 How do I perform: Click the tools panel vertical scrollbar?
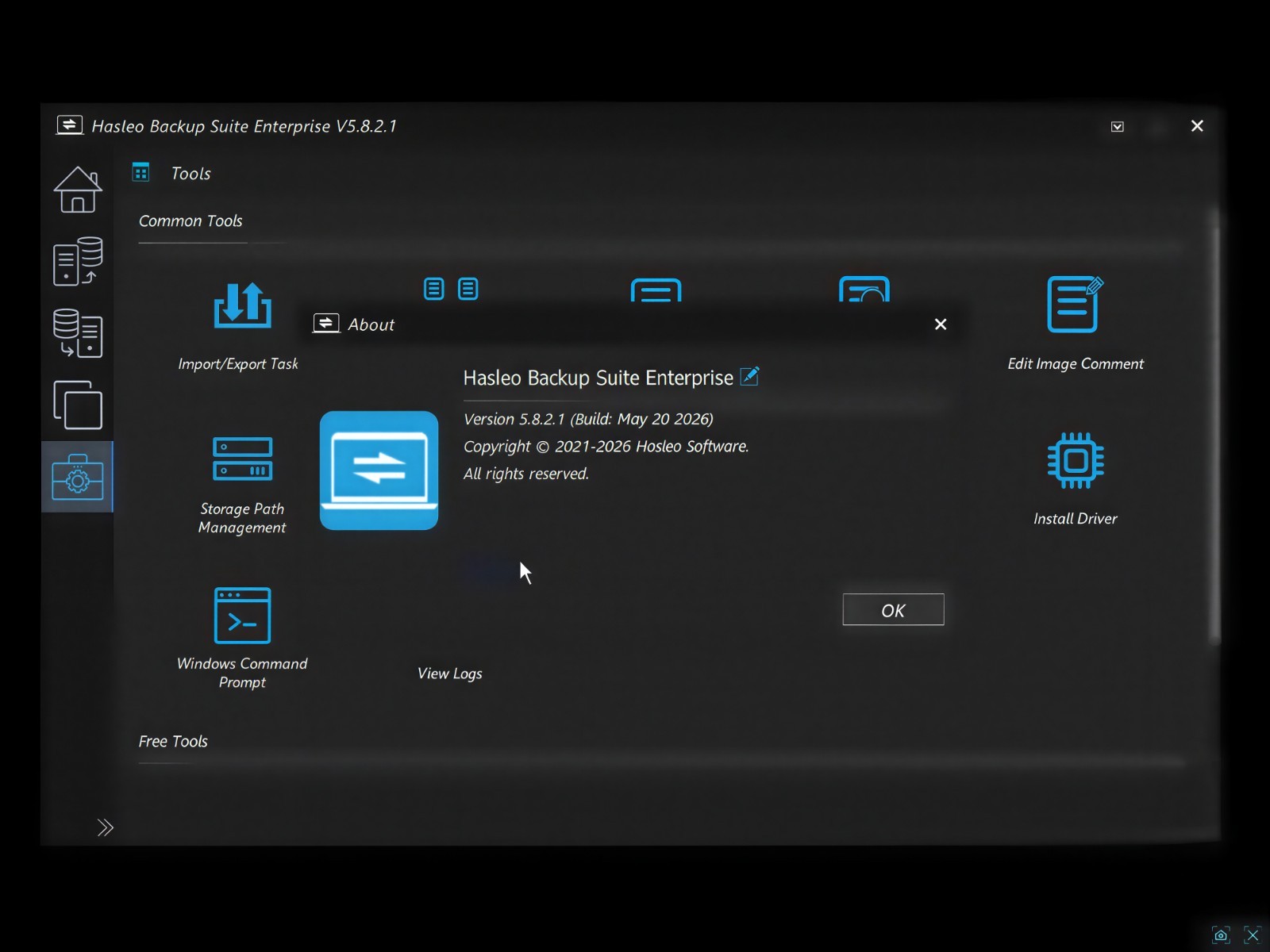click(1214, 428)
